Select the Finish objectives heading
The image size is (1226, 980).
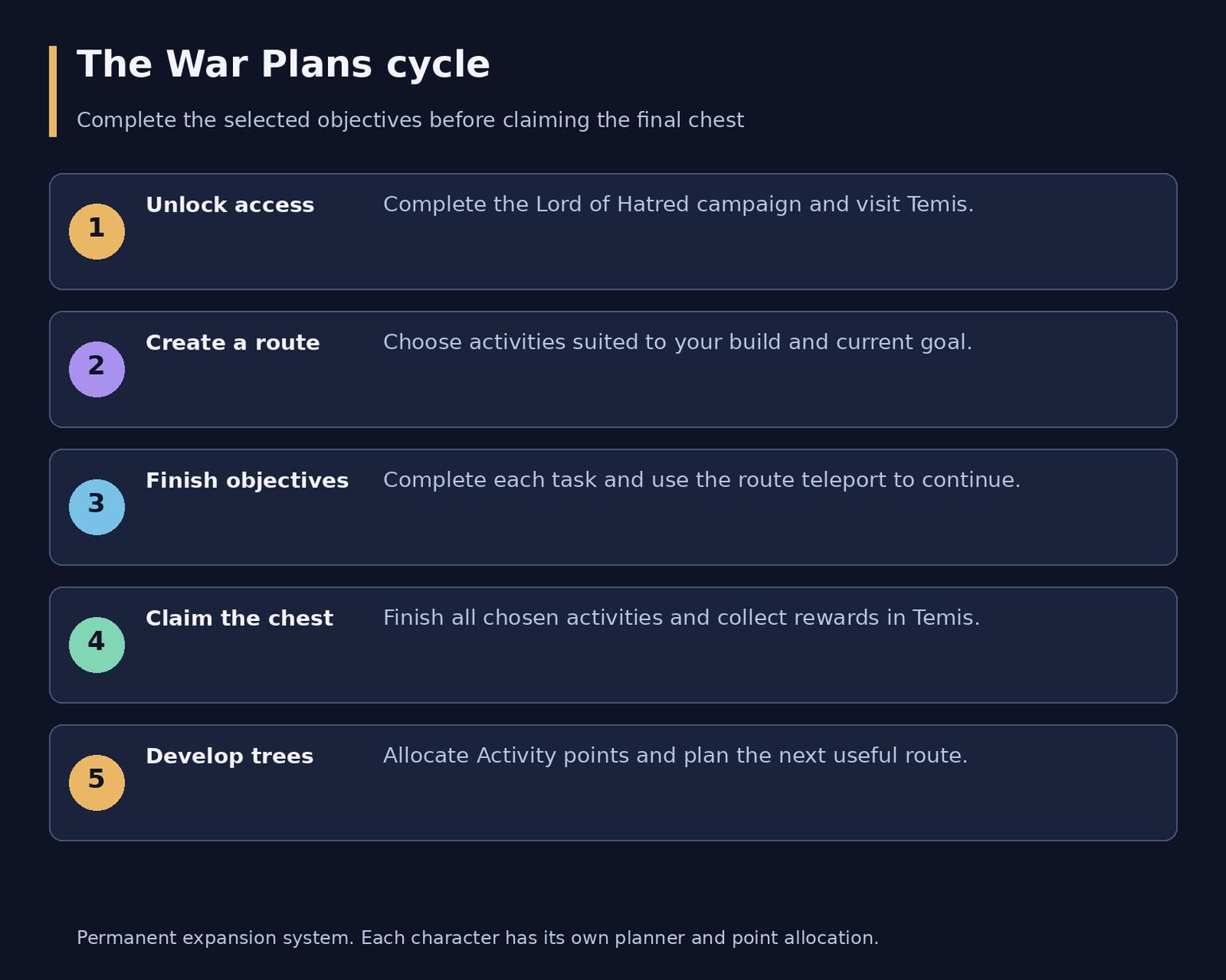tap(247, 481)
